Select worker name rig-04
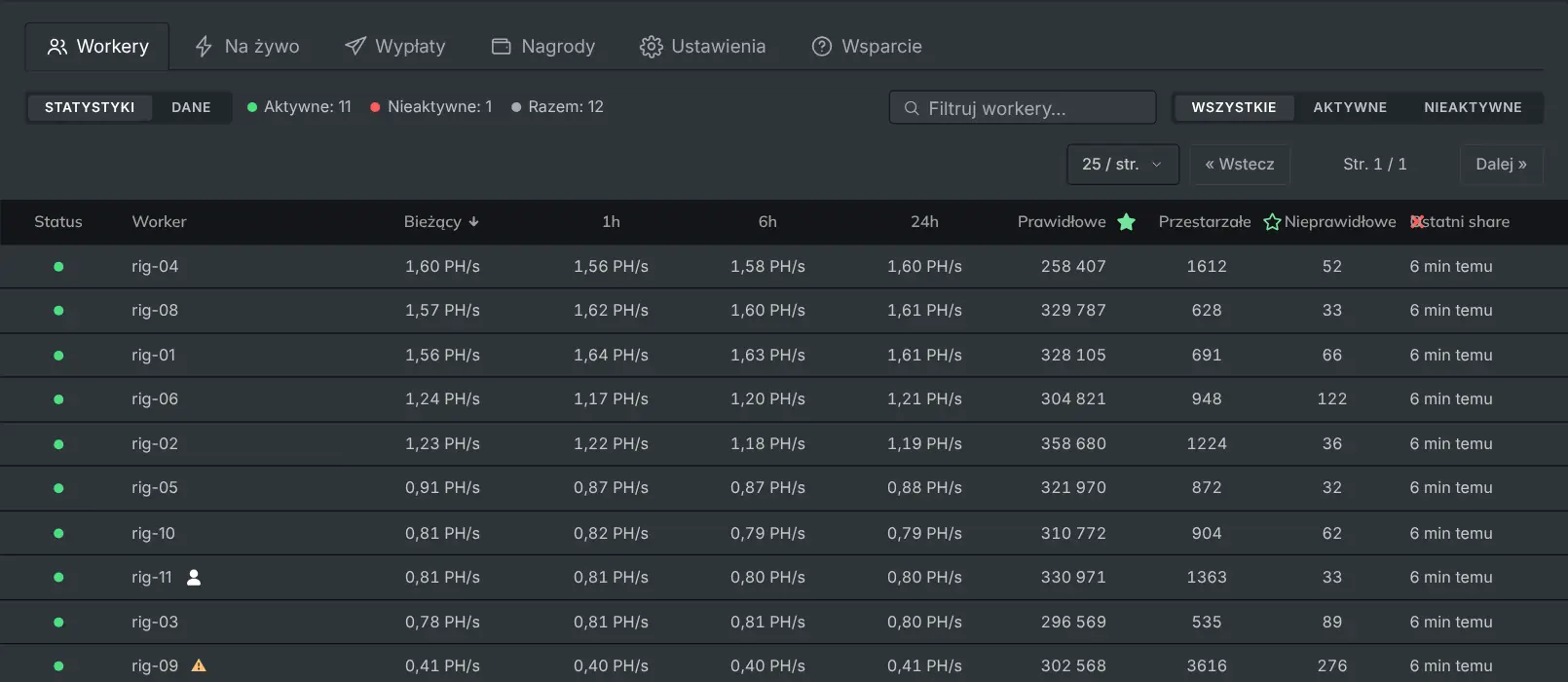This screenshot has width=1568, height=682. [x=155, y=267]
